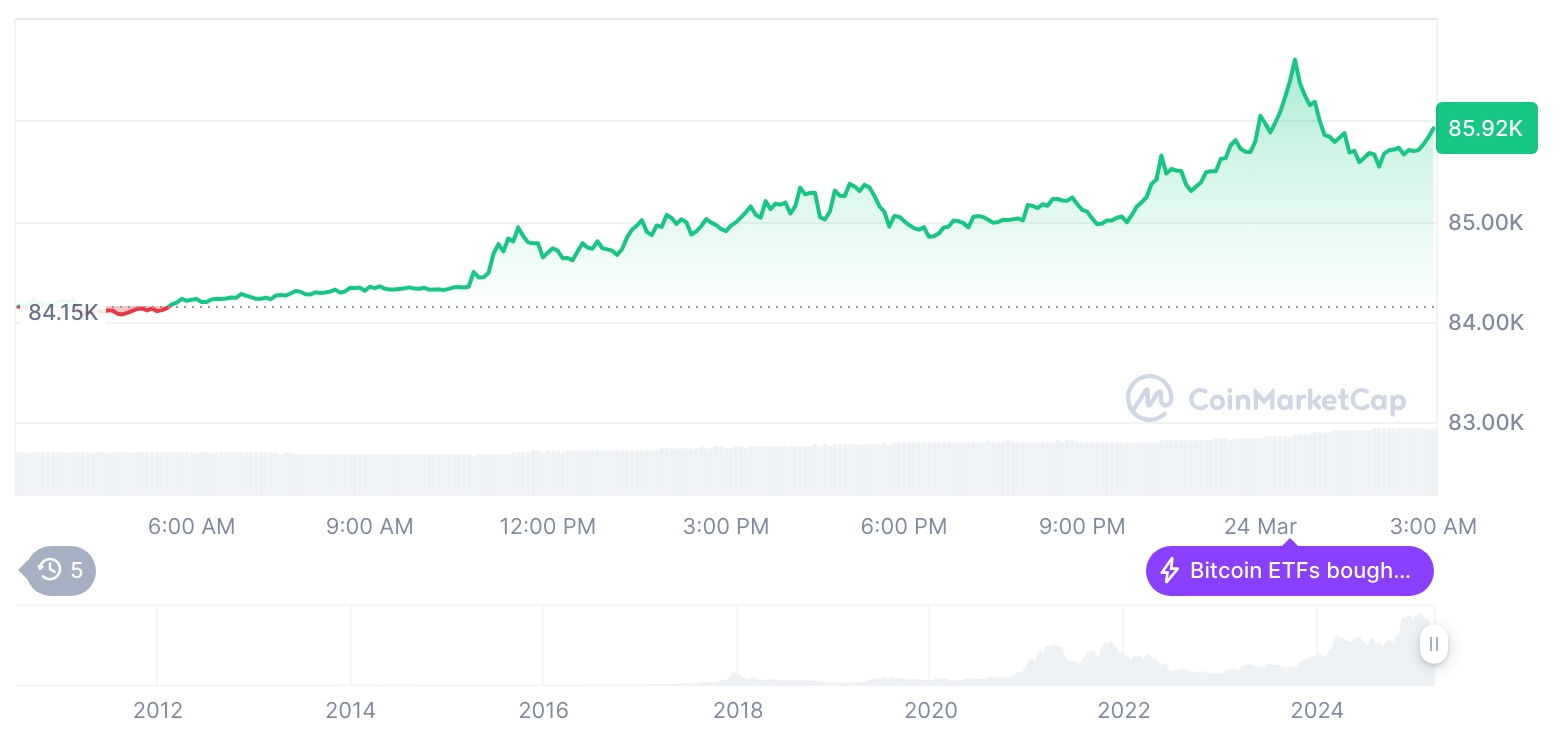Click the 24 Mar date label
The width and height of the screenshot is (1566, 732).
tap(1260, 526)
